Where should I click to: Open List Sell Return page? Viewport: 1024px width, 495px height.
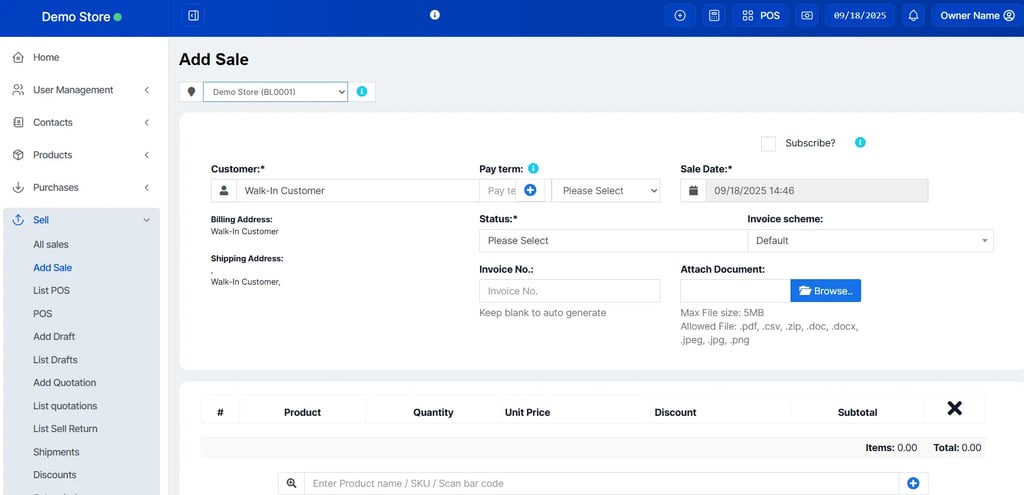pos(65,429)
